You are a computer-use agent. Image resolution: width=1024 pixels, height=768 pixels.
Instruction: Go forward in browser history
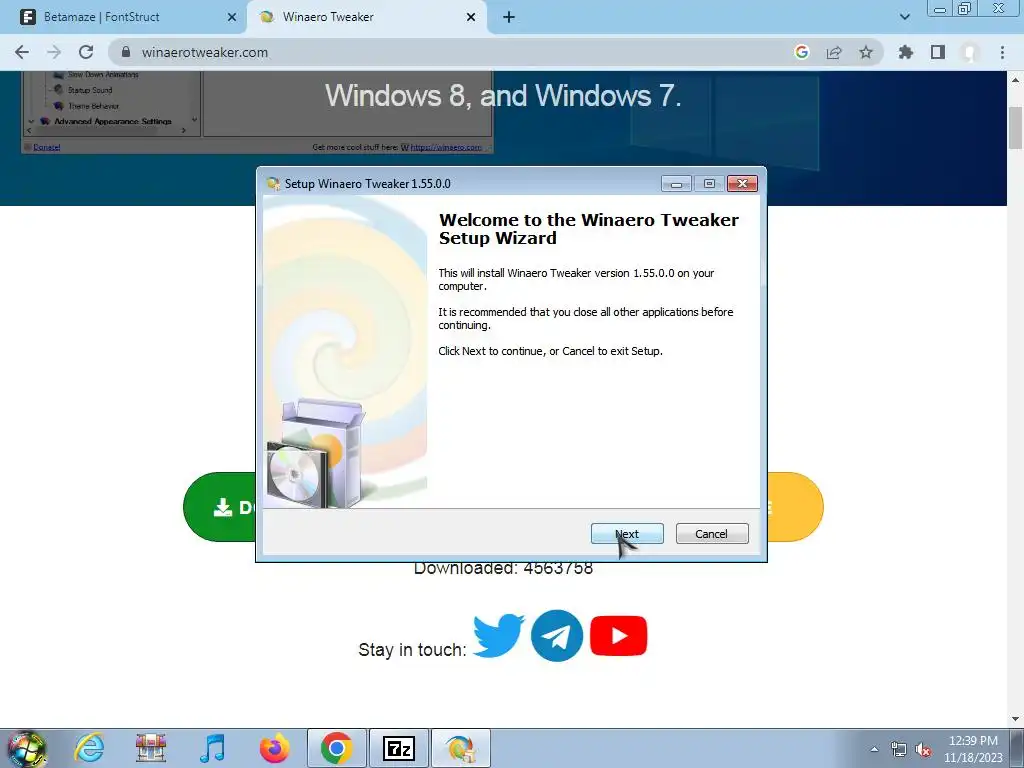[54, 52]
